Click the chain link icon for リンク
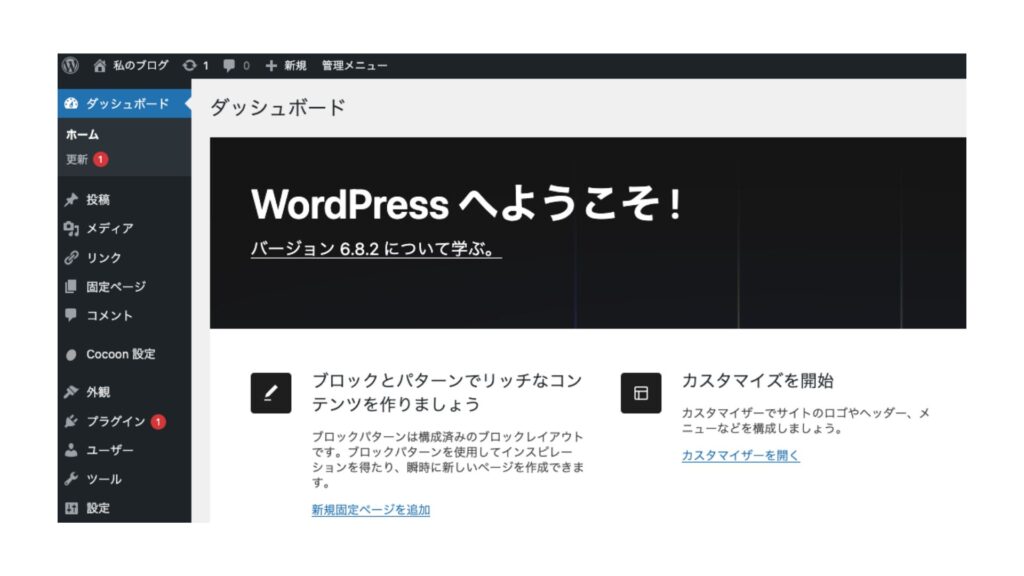Screen dimensions: 1024x576 (71, 257)
